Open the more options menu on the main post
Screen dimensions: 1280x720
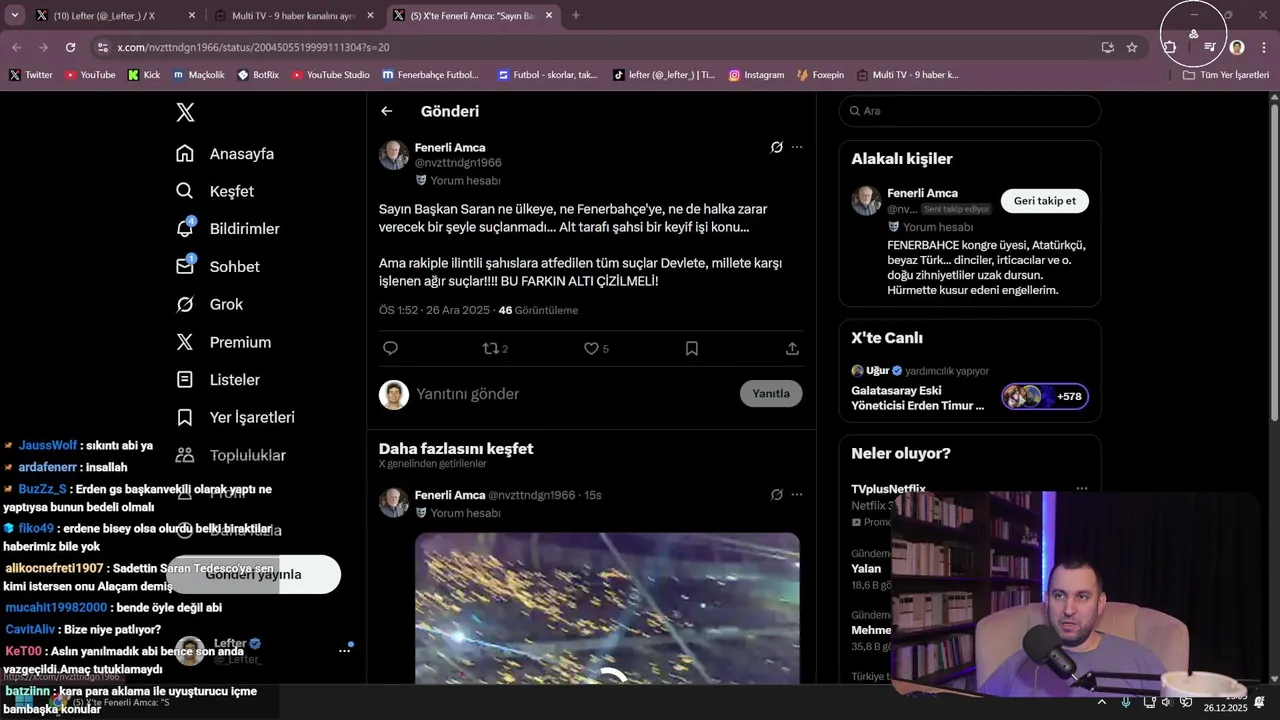tap(797, 147)
